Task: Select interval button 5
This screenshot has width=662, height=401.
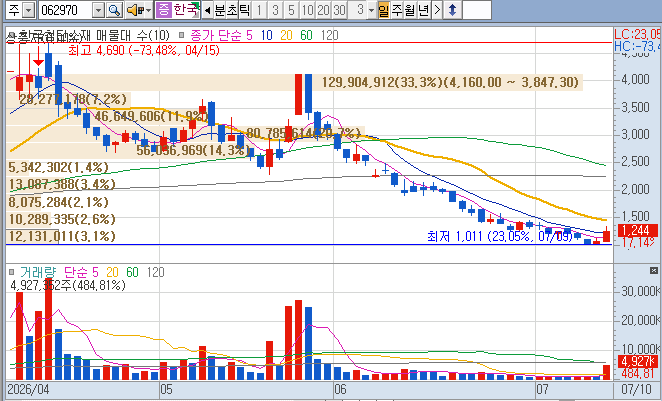Action: (291, 10)
